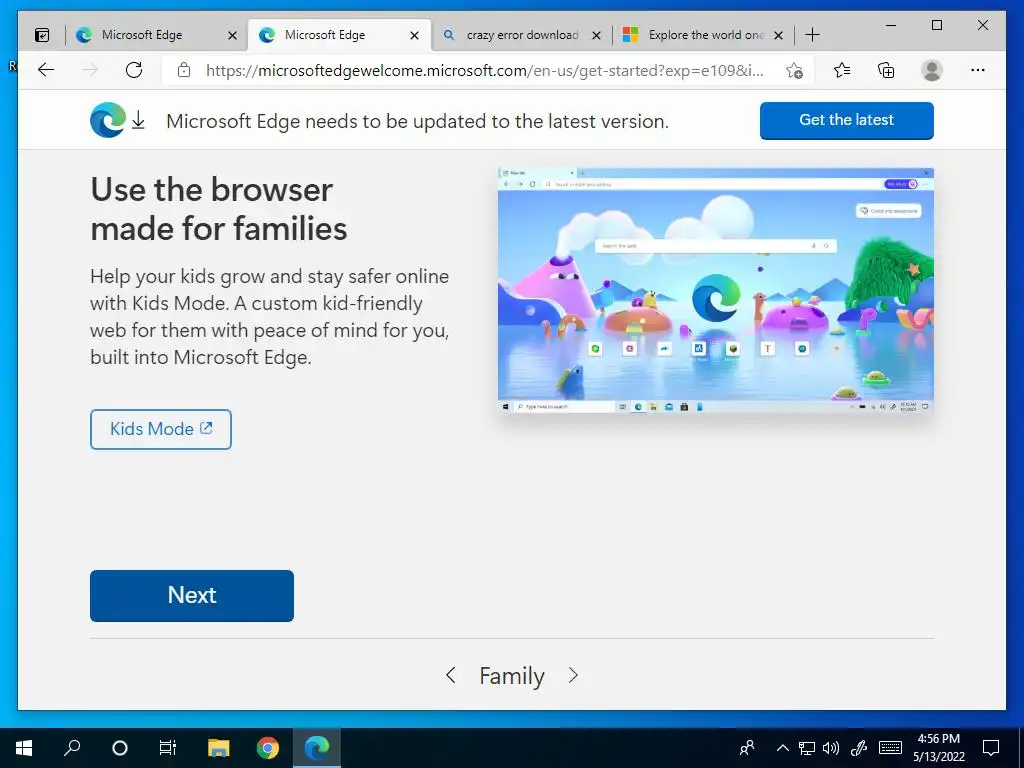This screenshot has width=1024, height=768.
Task: Switch to crazy error download tab
Action: pos(522,35)
